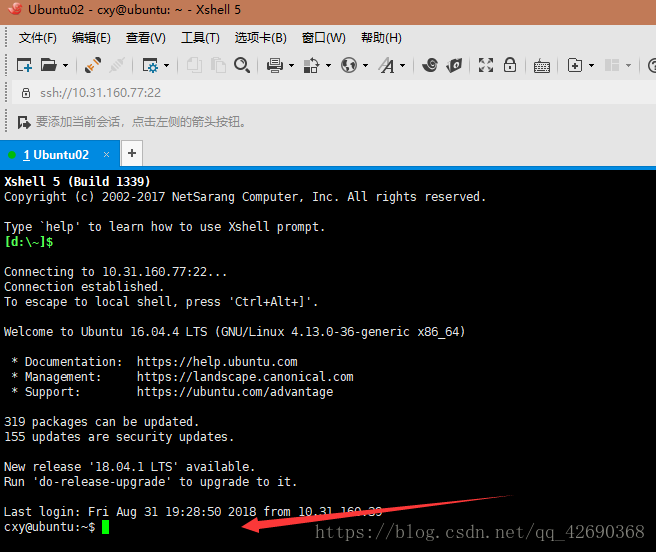Open session Properties gear icon
Viewport: 656px width, 552px height.
(150, 65)
